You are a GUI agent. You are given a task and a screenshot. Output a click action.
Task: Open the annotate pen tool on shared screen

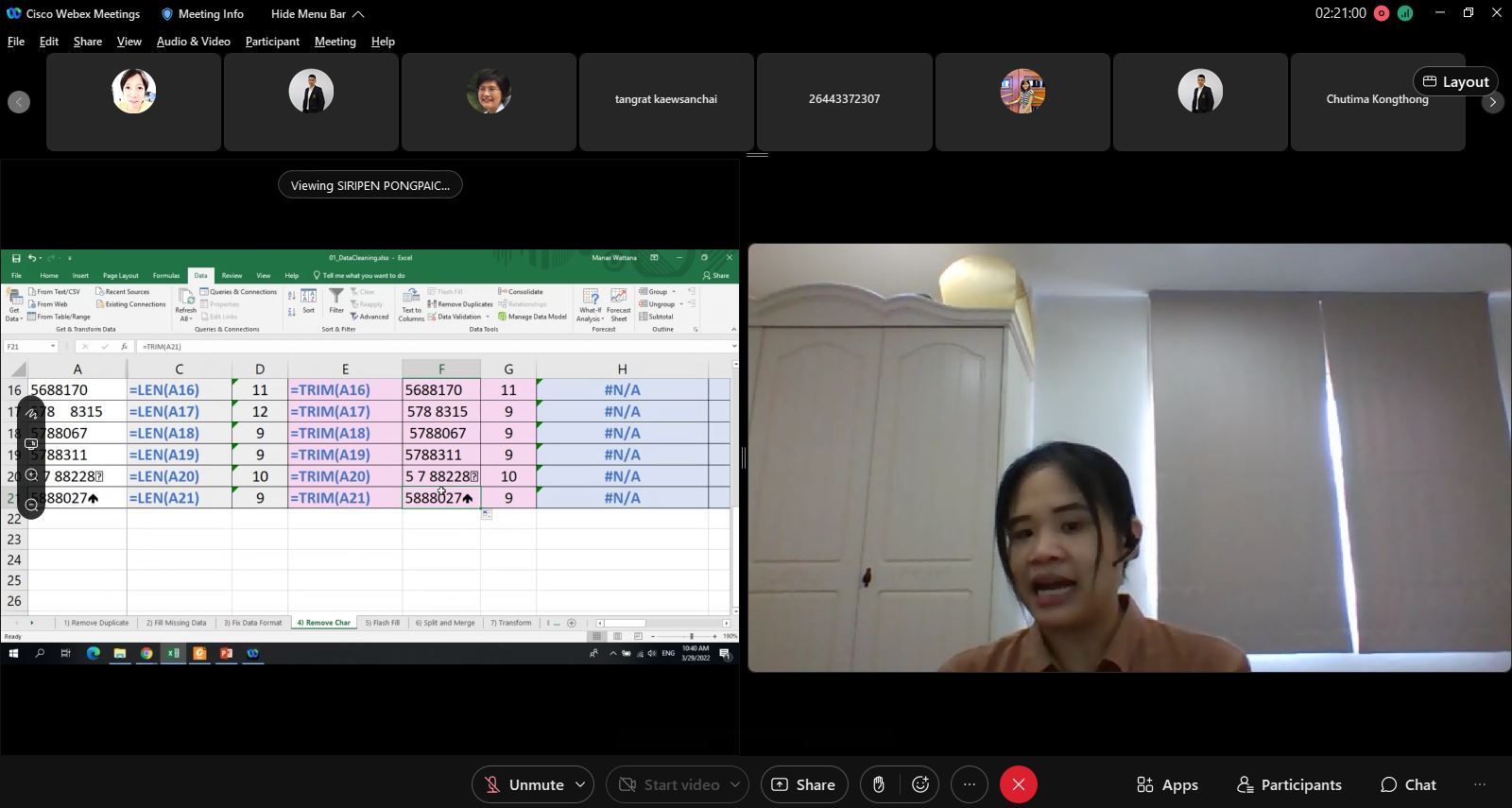tap(31, 413)
